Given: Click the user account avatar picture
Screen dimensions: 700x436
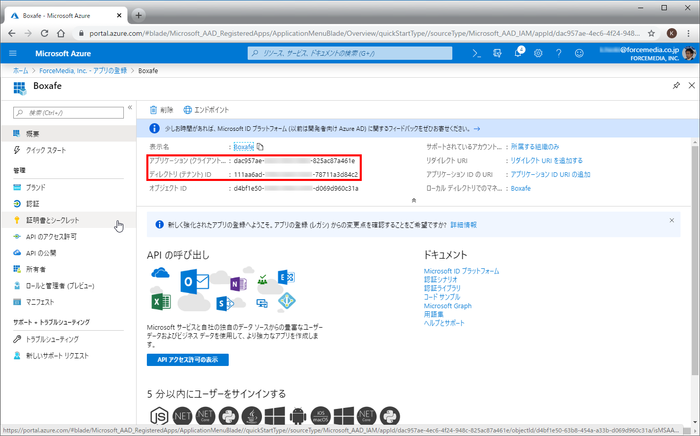Looking at the screenshot, I should coord(689,54).
